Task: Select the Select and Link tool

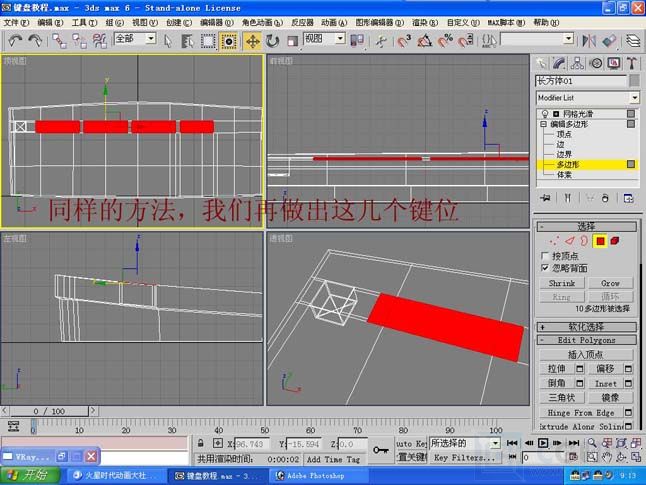Action: tap(59, 41)
